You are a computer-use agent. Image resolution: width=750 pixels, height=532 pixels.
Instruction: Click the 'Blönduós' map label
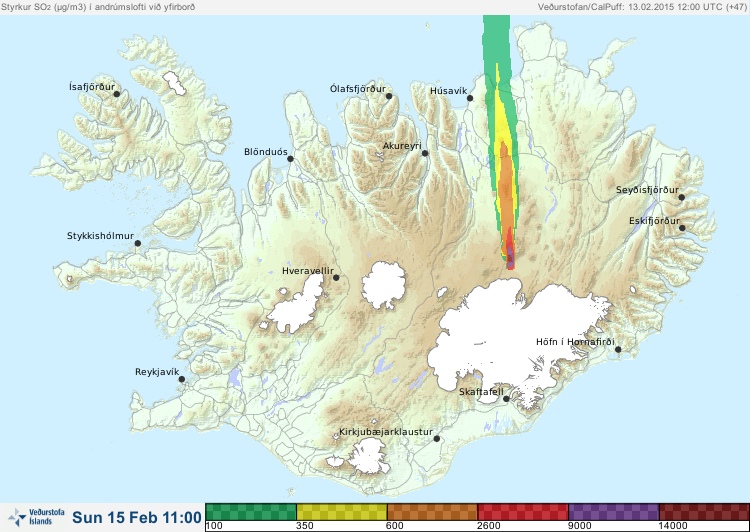point(265,152)
